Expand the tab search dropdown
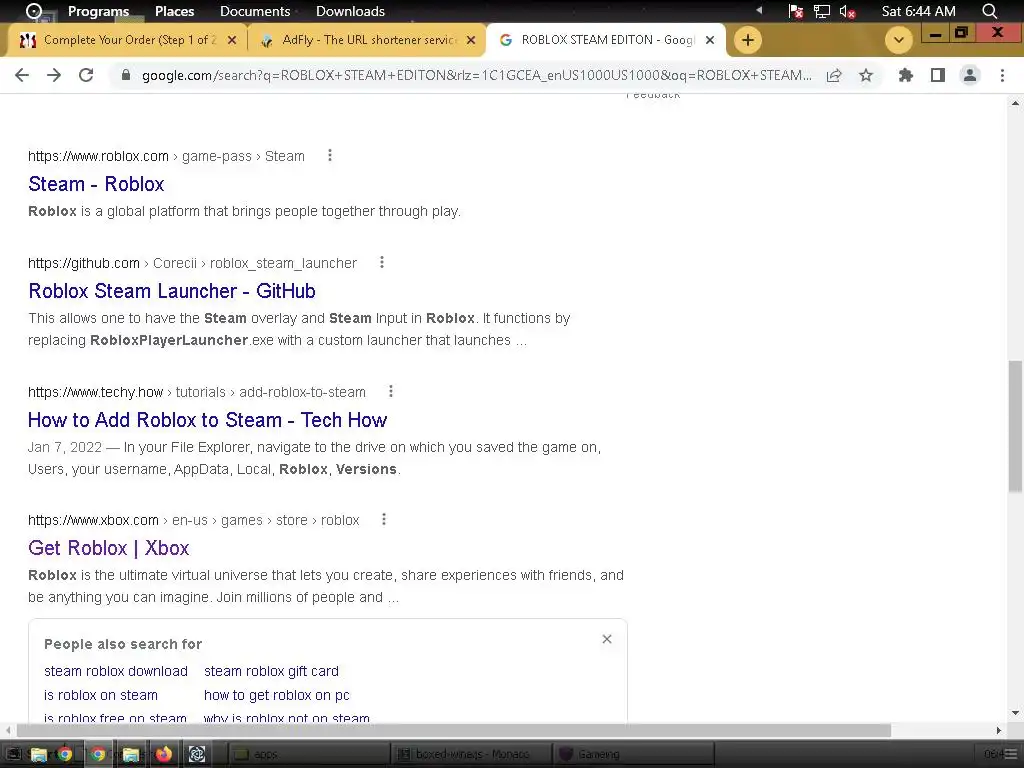Viewport: 1024px width, 768px height. point(899,40)
